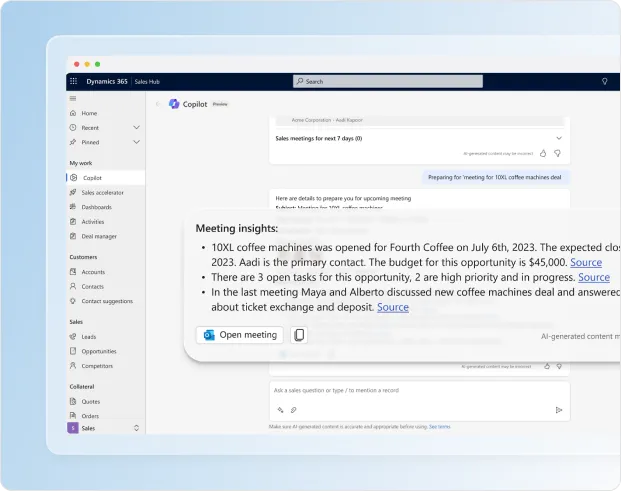The image size is (621, 491).
Task: Open Contacts under Customers
Action: [x=92, y=287]
